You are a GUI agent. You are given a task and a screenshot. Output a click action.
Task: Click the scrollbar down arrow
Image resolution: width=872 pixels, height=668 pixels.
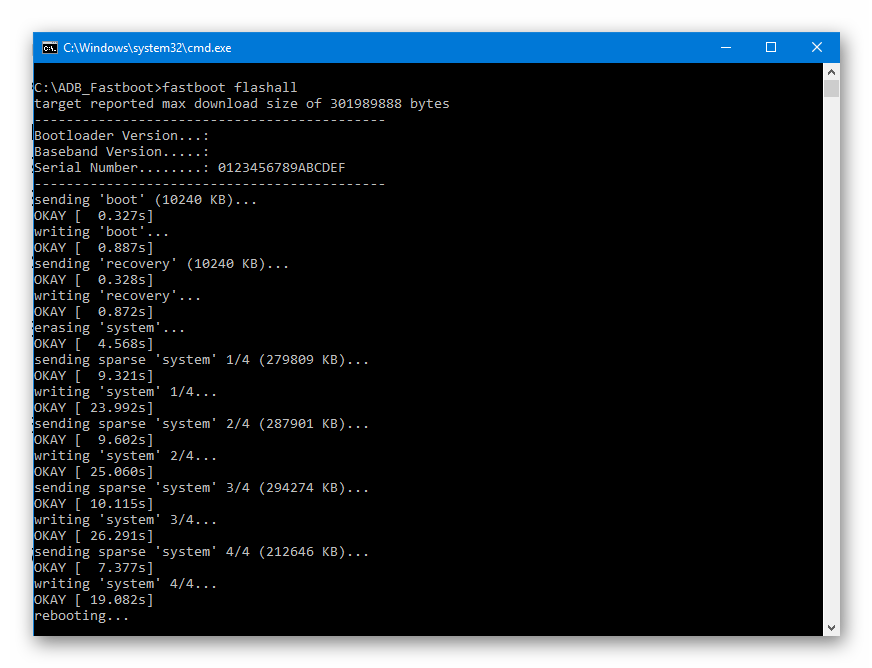[x=831, y=627]
